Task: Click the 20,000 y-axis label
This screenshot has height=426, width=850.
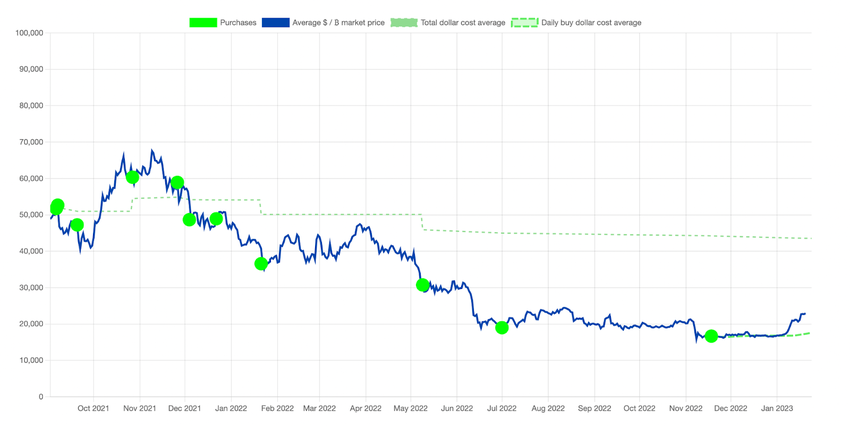Action: [x=31, y=324]
